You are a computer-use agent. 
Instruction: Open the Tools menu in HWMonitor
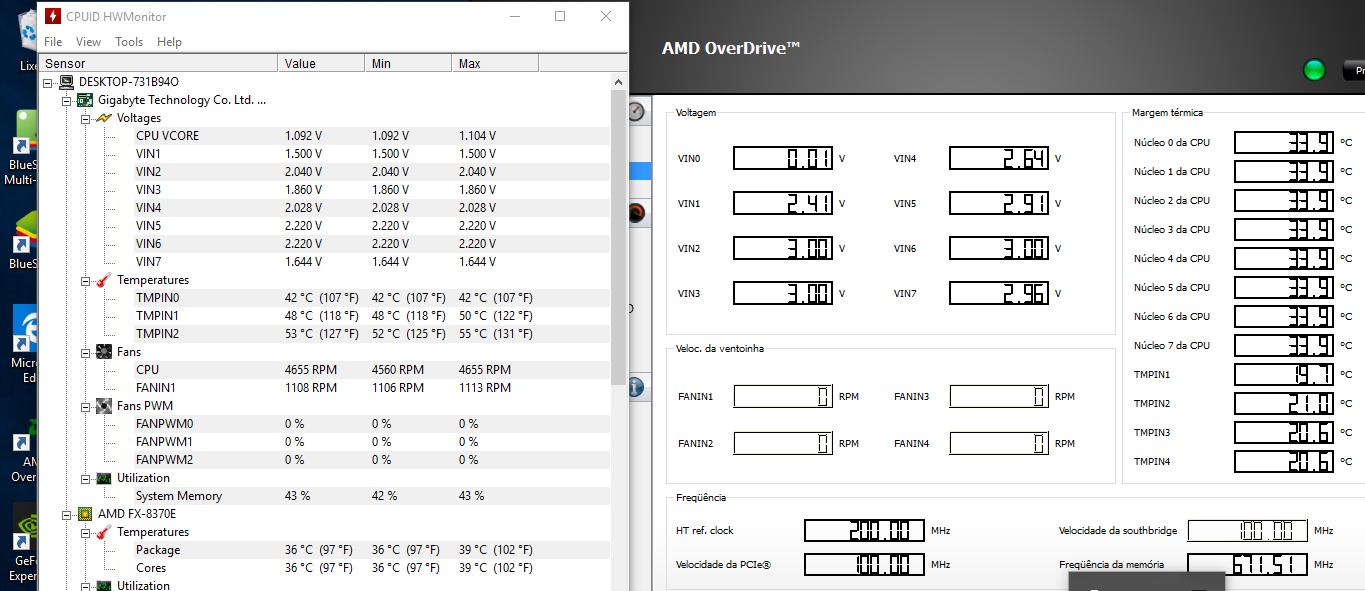tap(129, 42)
